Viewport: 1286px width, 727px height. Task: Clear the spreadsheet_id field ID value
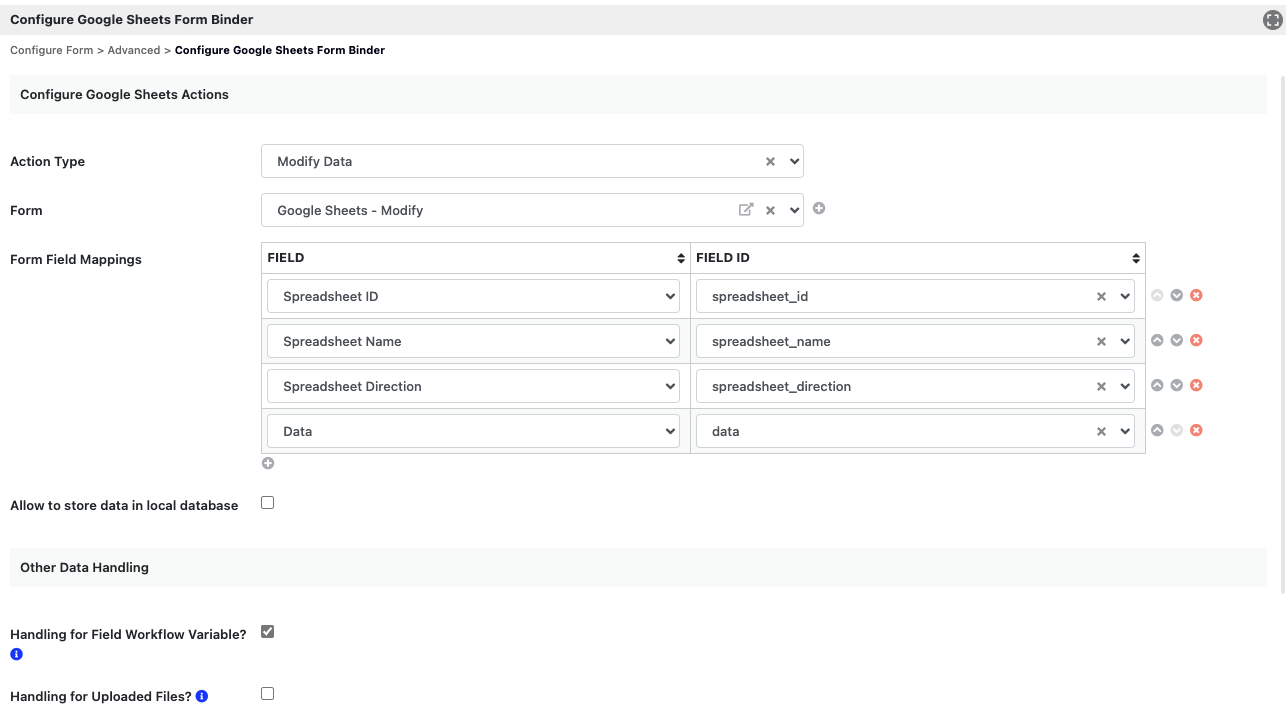click(x=1101, y=296)
